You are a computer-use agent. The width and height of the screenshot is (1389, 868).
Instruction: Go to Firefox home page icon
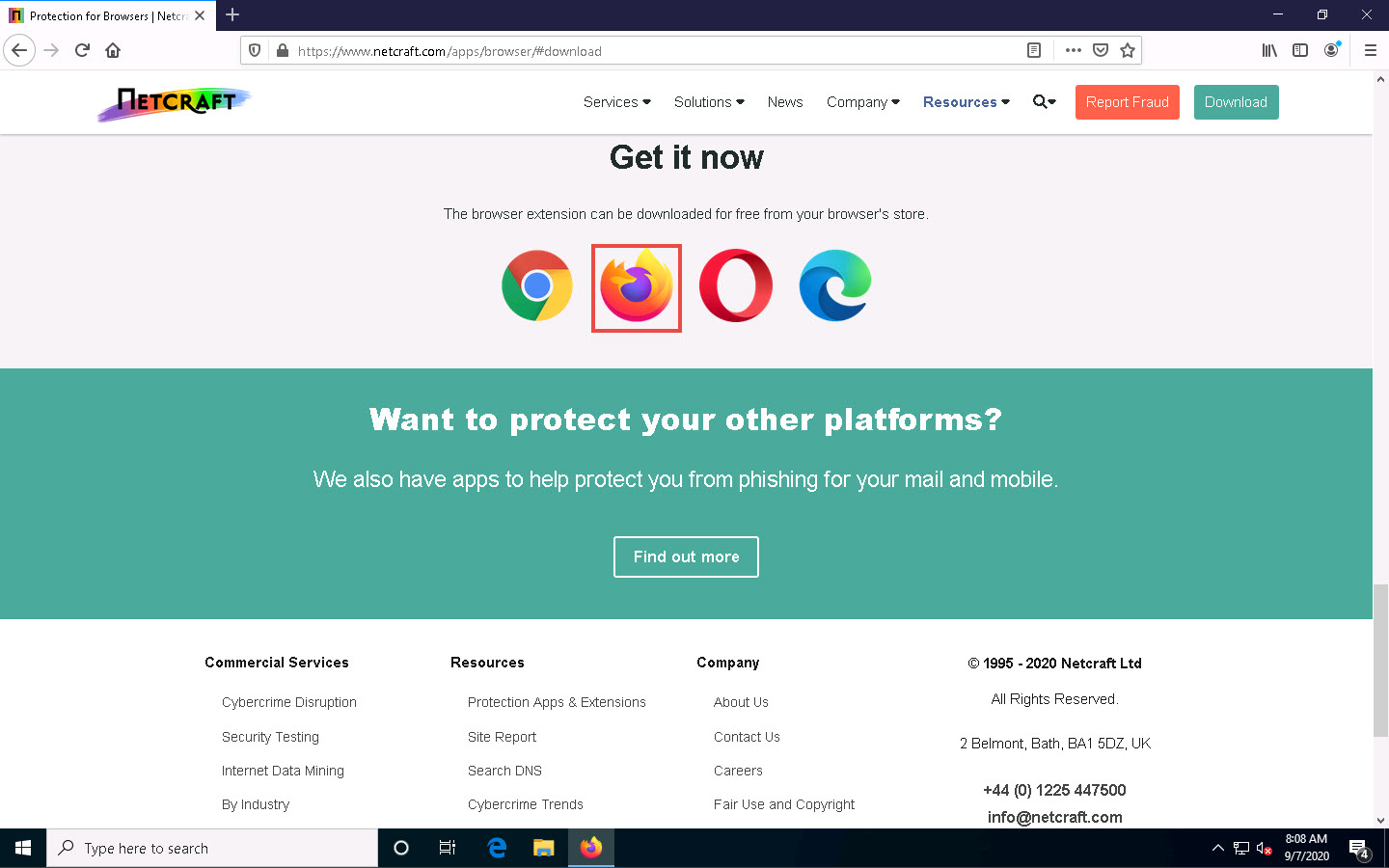113,50
